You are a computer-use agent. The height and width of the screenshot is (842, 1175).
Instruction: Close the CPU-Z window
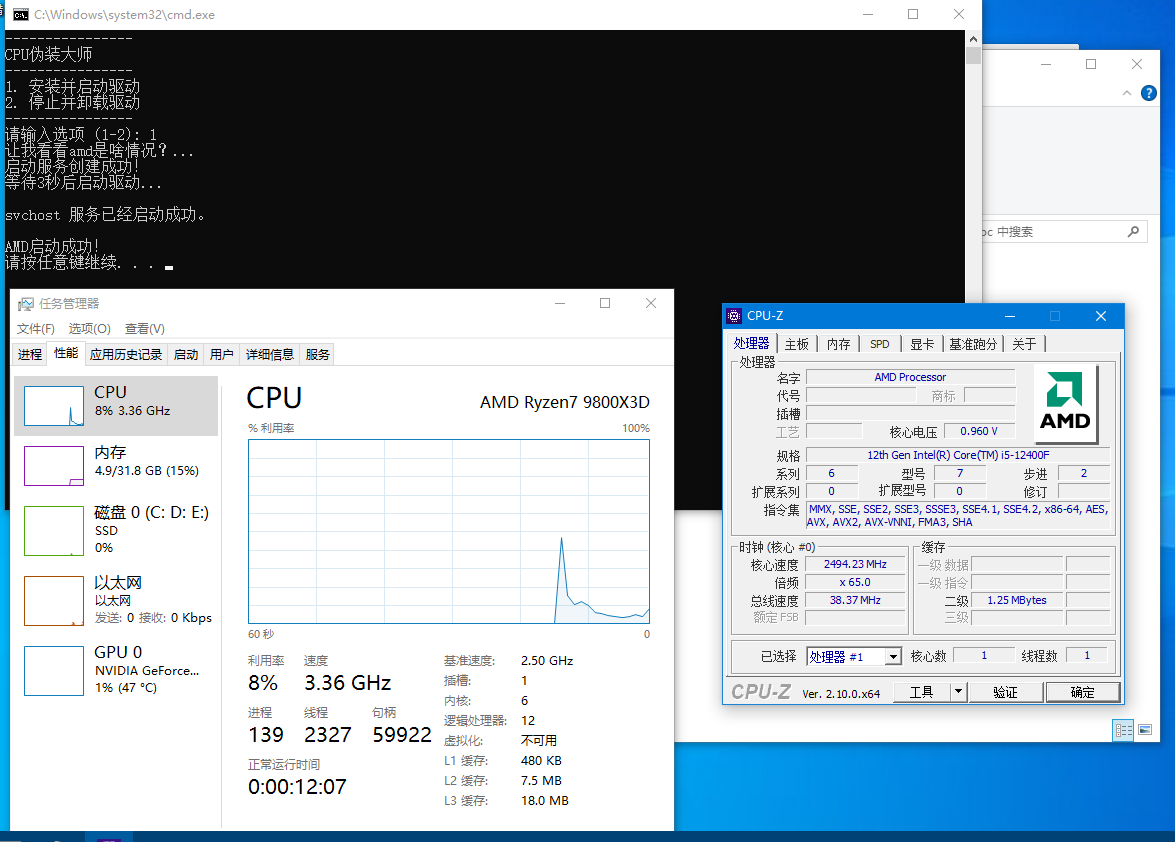tap(1101, 316)
